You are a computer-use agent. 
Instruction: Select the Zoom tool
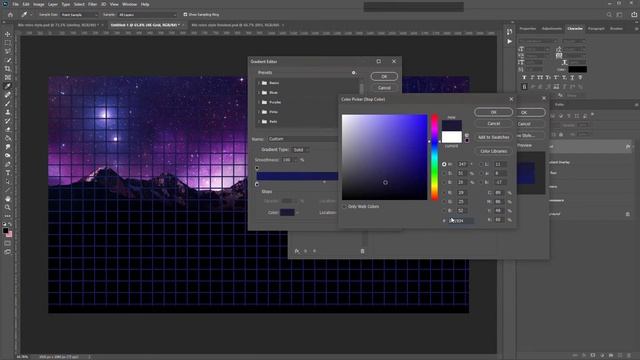pyautogui.click(x=7, y=207)
